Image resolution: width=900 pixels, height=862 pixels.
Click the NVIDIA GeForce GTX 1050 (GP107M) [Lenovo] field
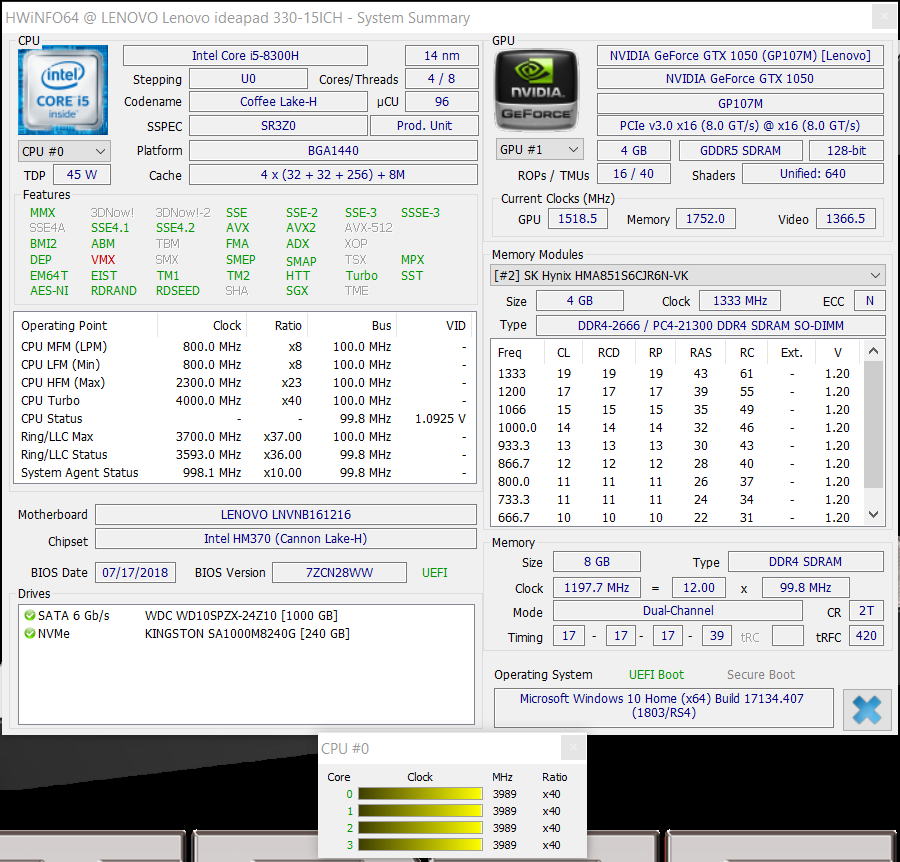tap(740, 56)
